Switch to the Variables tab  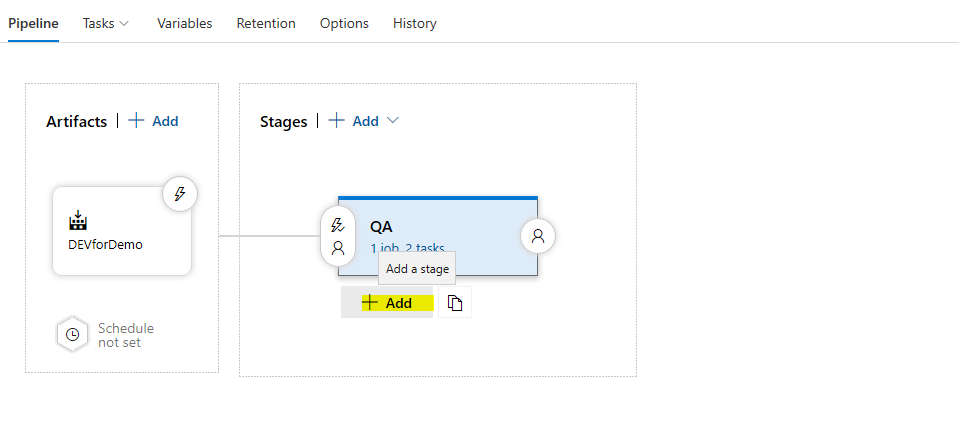pyautogui.click(x=184, y=23)
